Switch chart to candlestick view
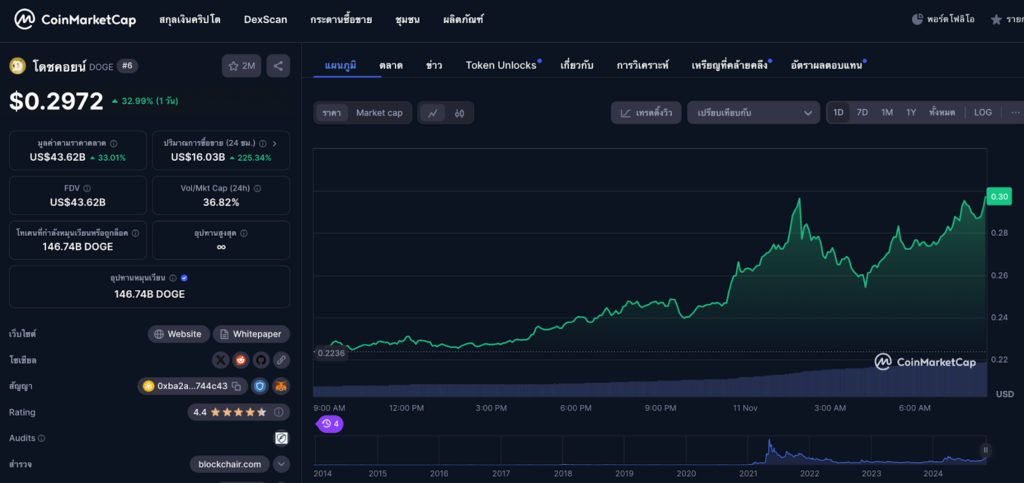1024x483 pixels. (460, 113)
